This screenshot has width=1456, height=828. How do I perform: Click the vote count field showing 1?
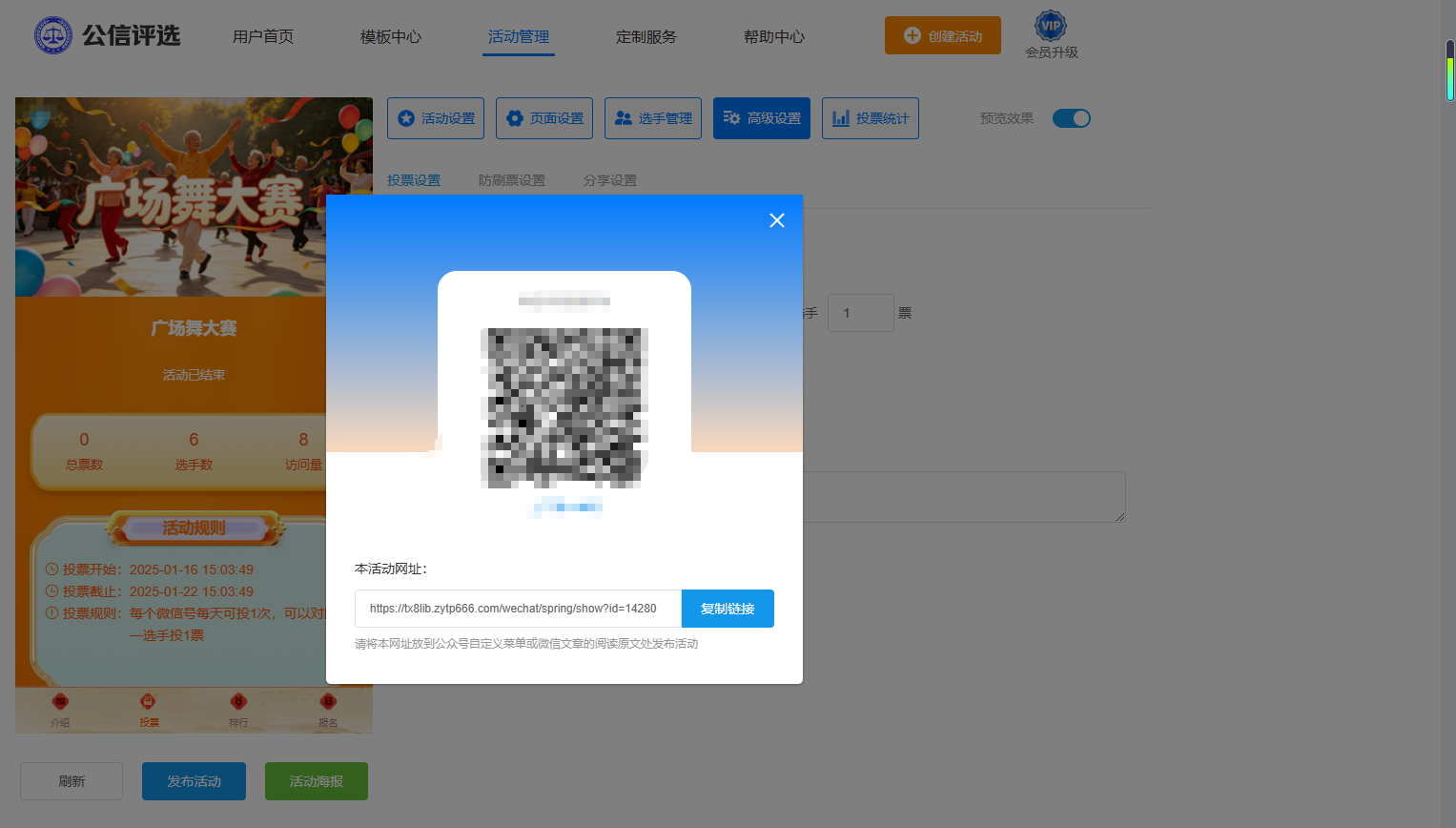tap(861, 313)
